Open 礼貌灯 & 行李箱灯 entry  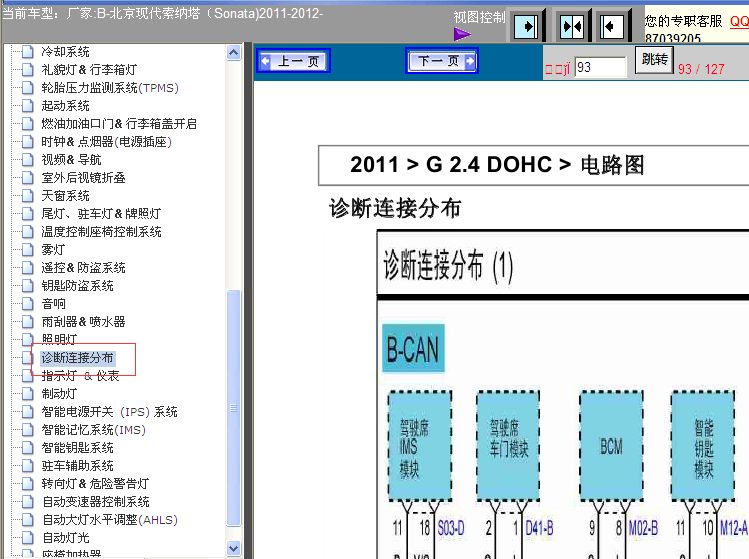(89, 70)
